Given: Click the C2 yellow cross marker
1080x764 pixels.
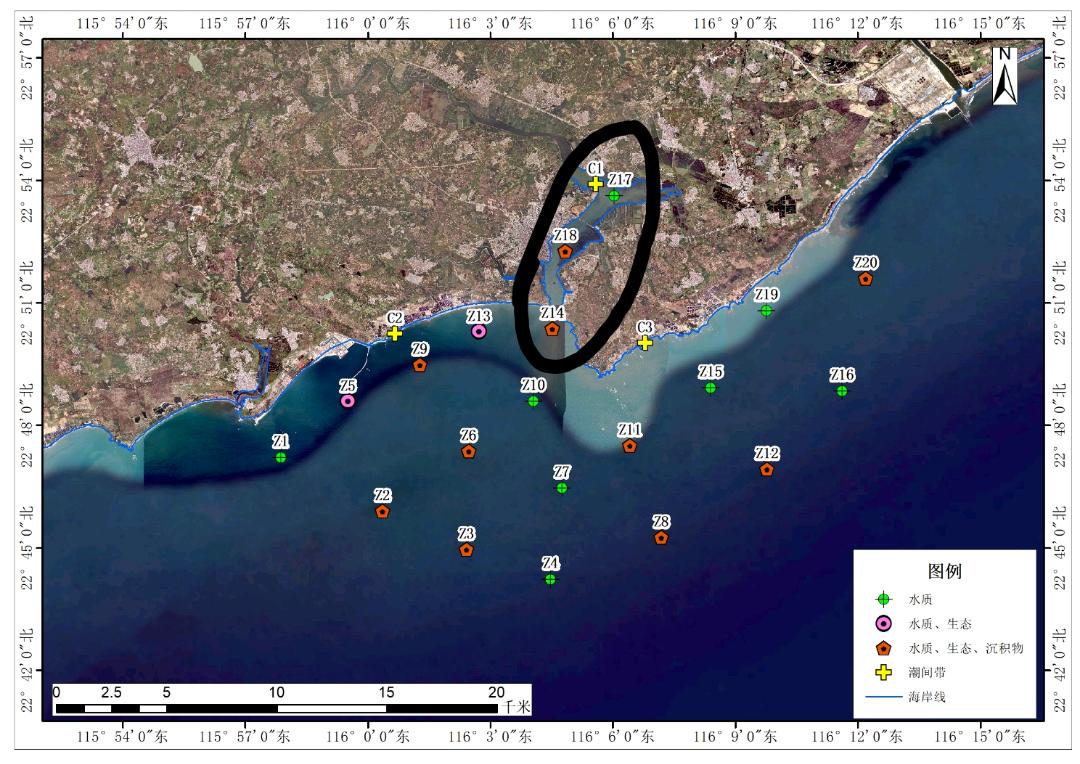Looking at the screenshot, I should [x=394, y=333].
